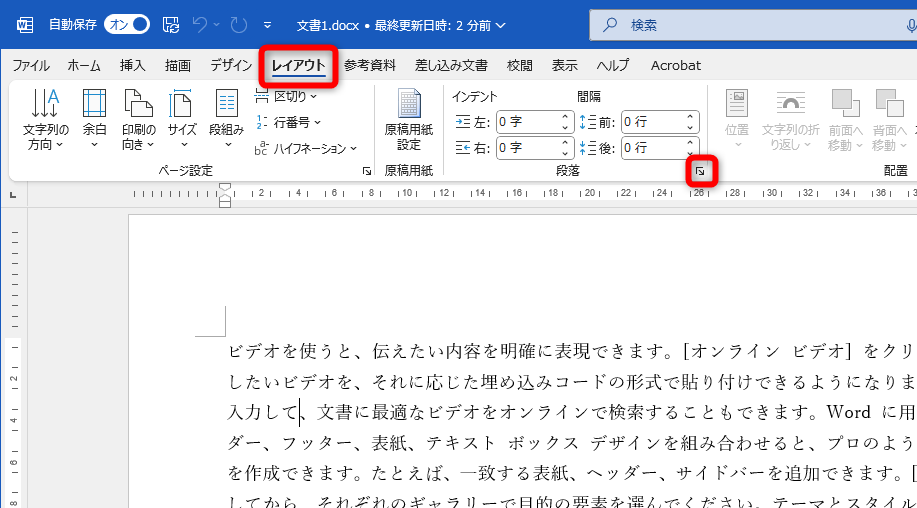Open the undo history dropdown arrow
This screenshot has width=917, height=508.
coord(216,25)
